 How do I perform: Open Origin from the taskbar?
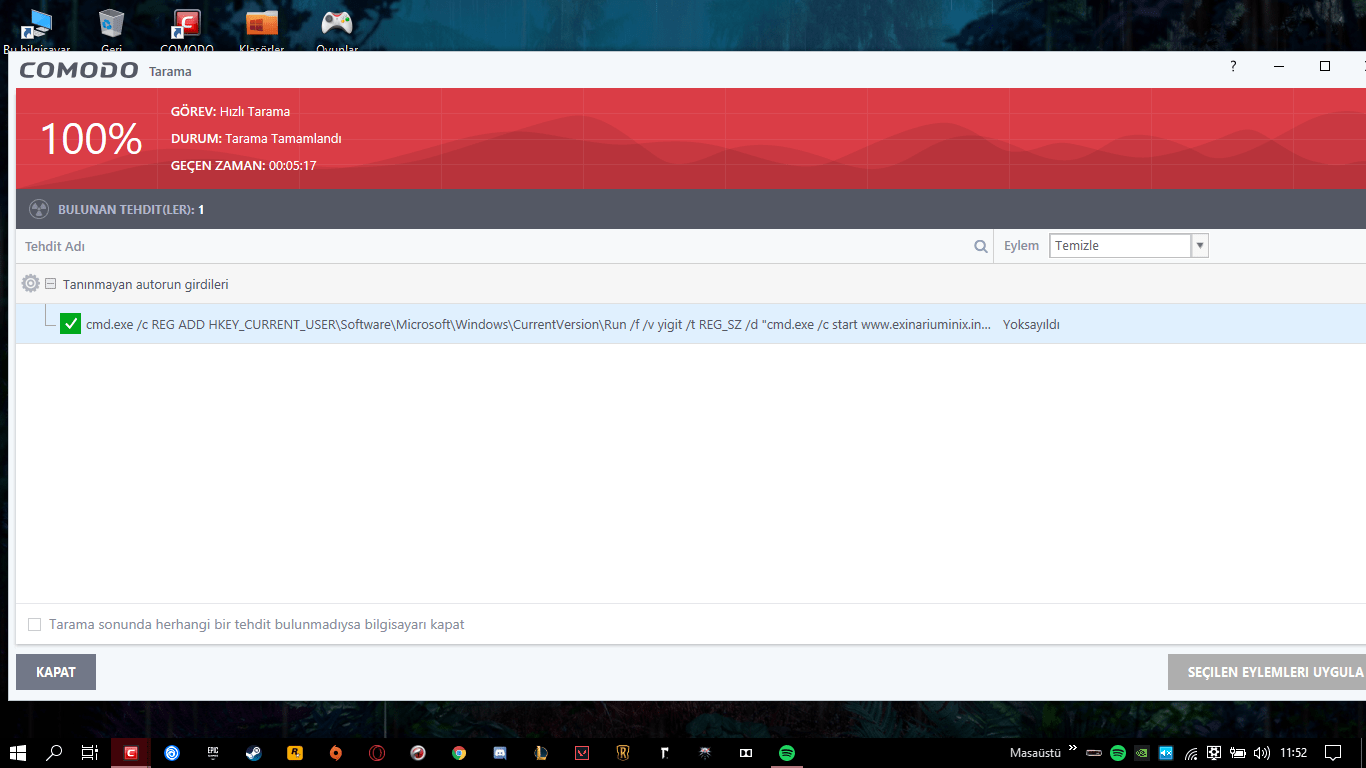click(336, 753)
